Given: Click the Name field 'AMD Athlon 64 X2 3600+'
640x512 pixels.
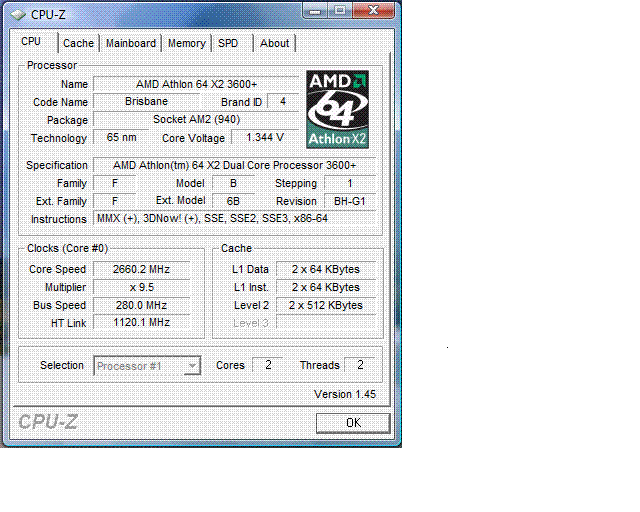Looking at the screenshot, I should 196,84.
